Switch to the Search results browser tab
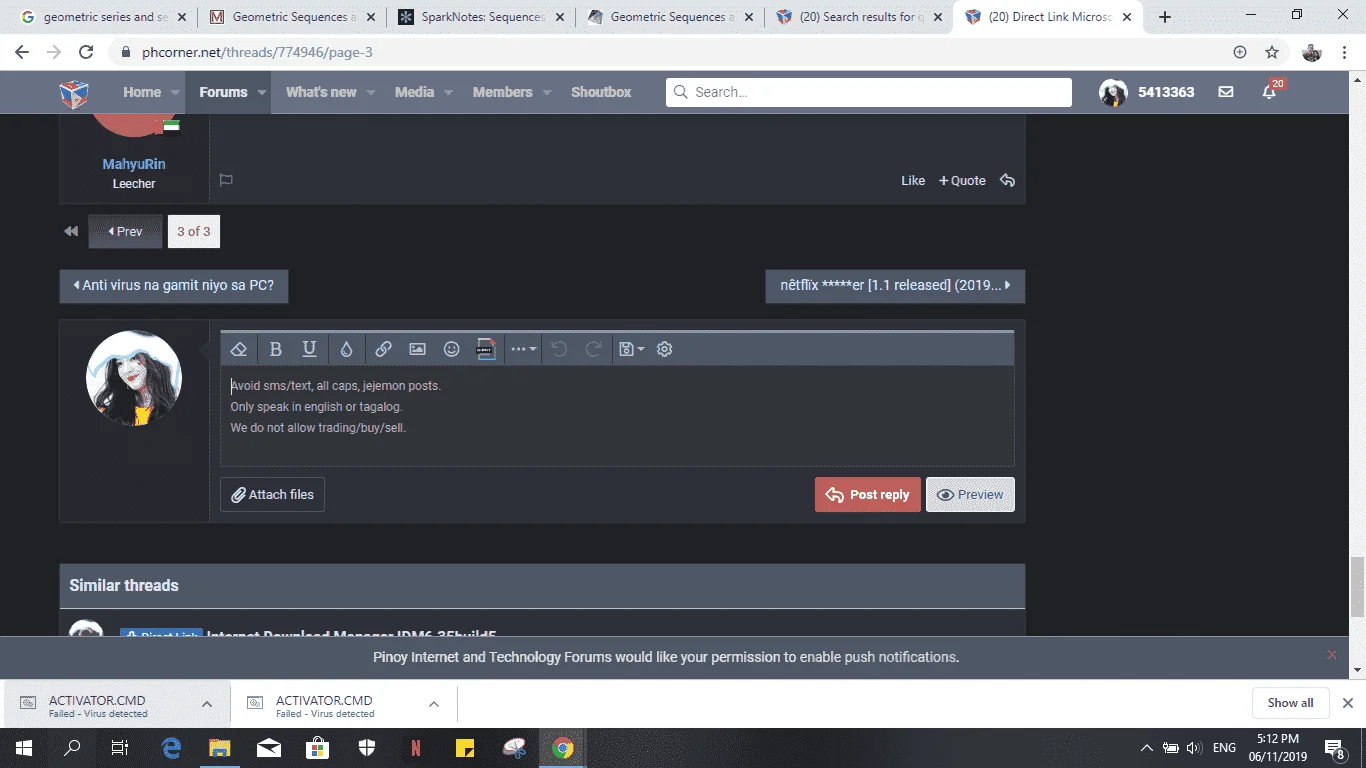This screenshot has height=768, width=1366. [x=859, y=17]
